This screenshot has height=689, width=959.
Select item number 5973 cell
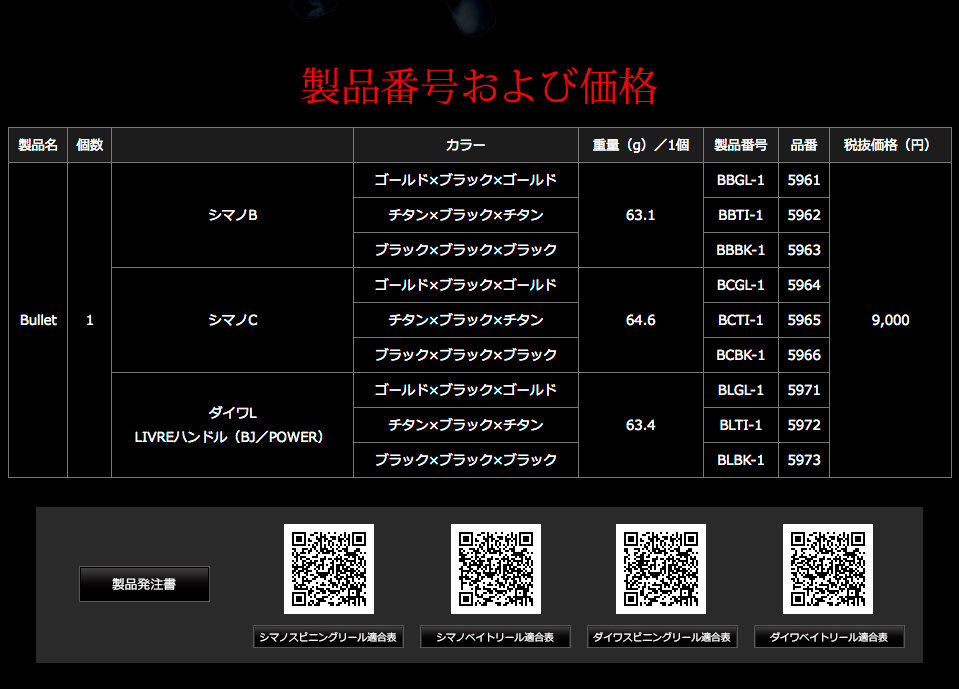pyautogui.click(x=804, y=460)
